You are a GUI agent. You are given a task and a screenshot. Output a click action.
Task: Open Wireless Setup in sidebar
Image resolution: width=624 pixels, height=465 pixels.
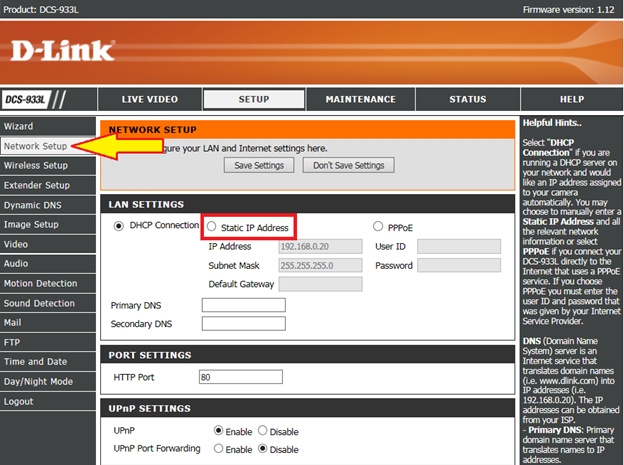(x=36, y=165)
